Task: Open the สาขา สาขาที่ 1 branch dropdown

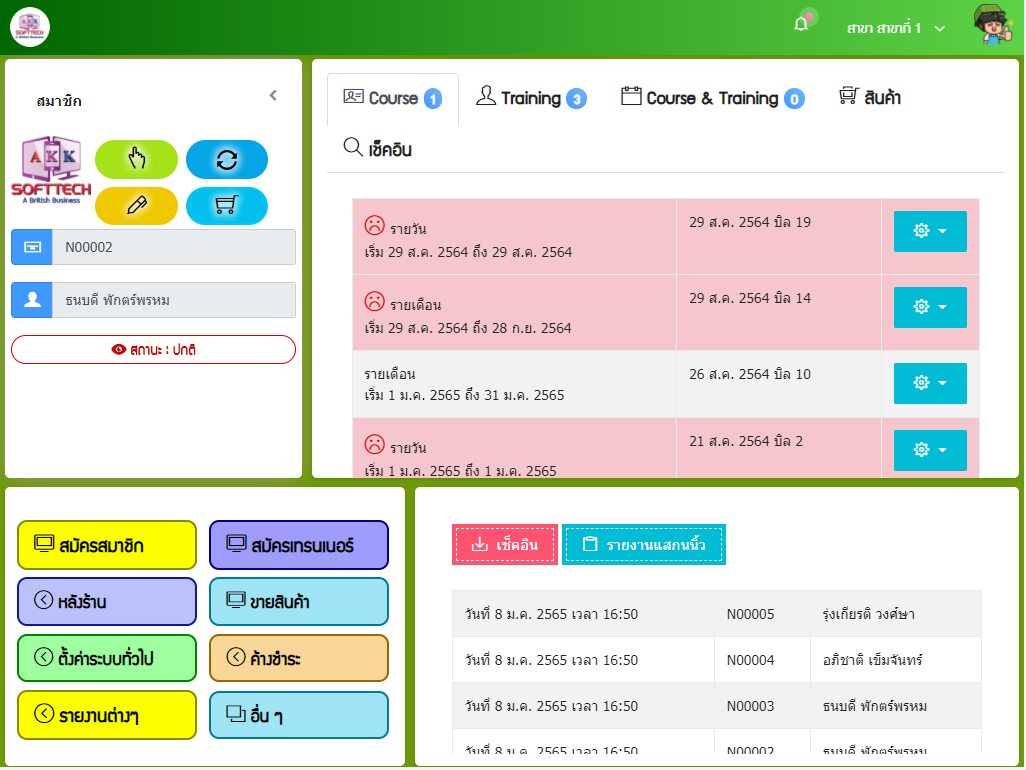Action: pos(895,28)
